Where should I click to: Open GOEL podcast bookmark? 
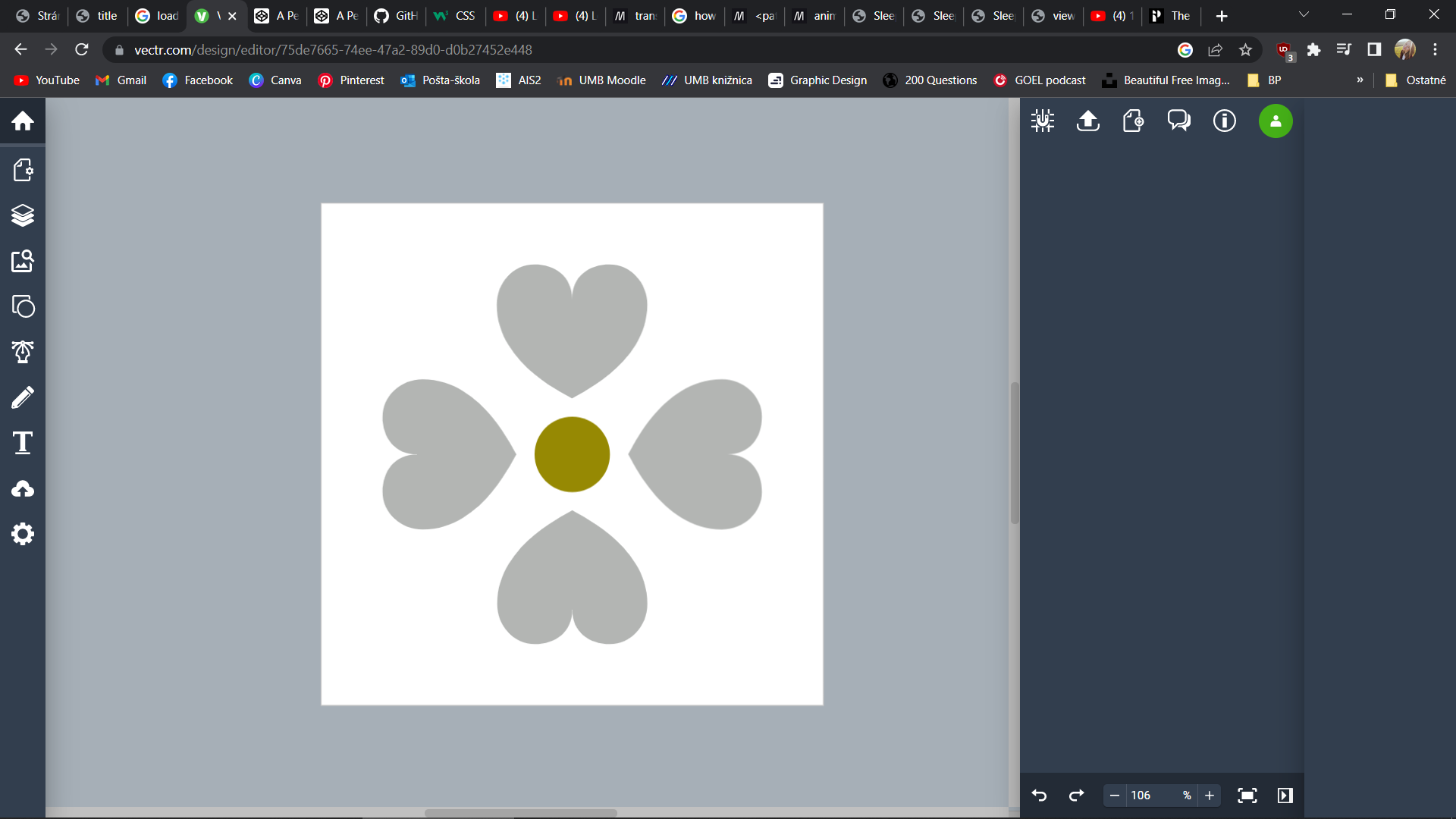click(1040, 80)
